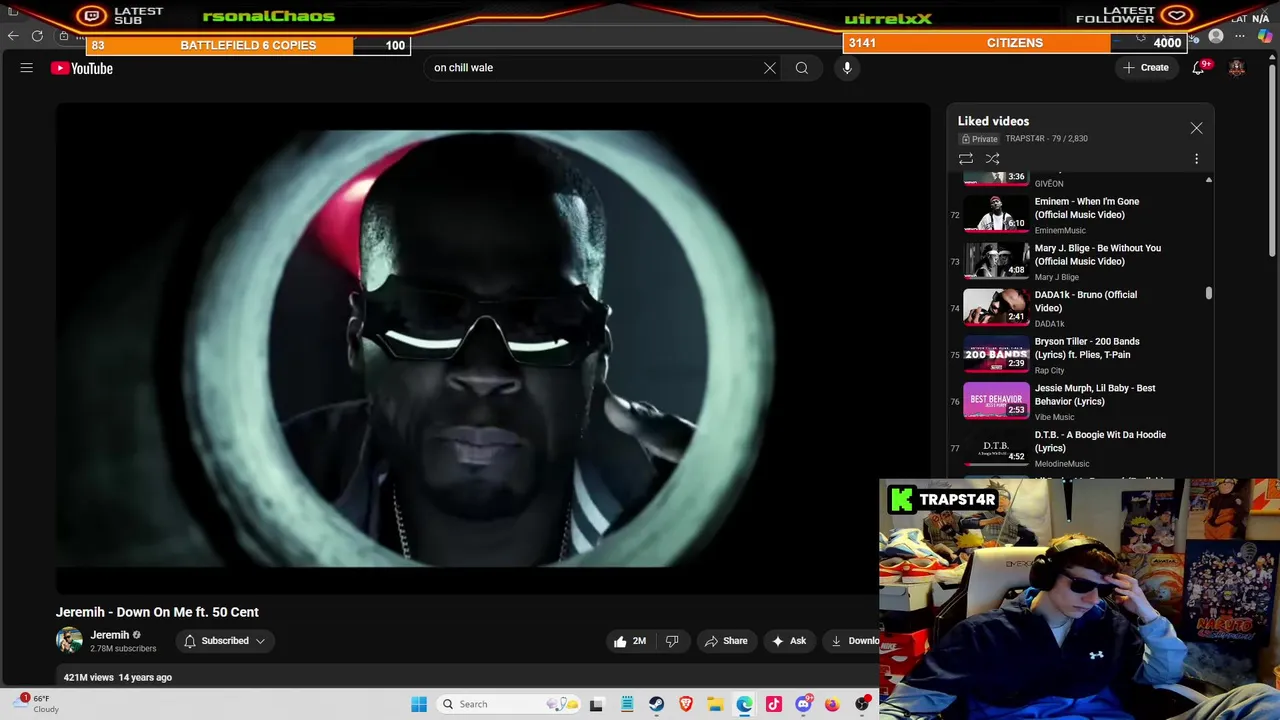Click the video player to pause playback

(x=492, y=348)
